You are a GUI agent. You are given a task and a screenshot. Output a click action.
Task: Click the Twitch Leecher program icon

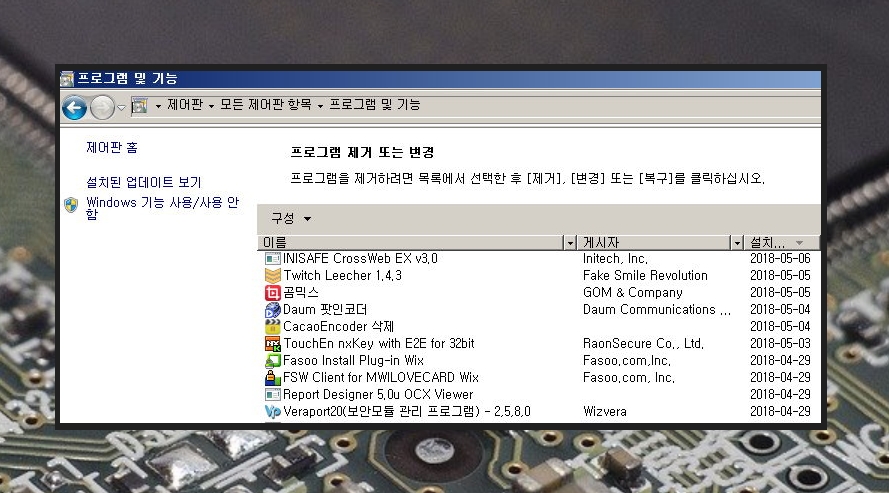[x=273, y=276]
